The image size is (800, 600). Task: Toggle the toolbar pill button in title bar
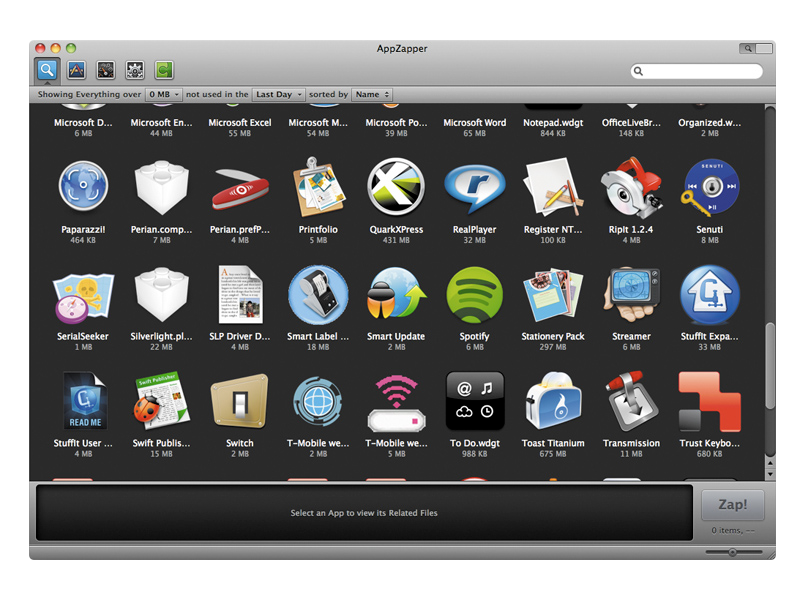tap(756, 48)
